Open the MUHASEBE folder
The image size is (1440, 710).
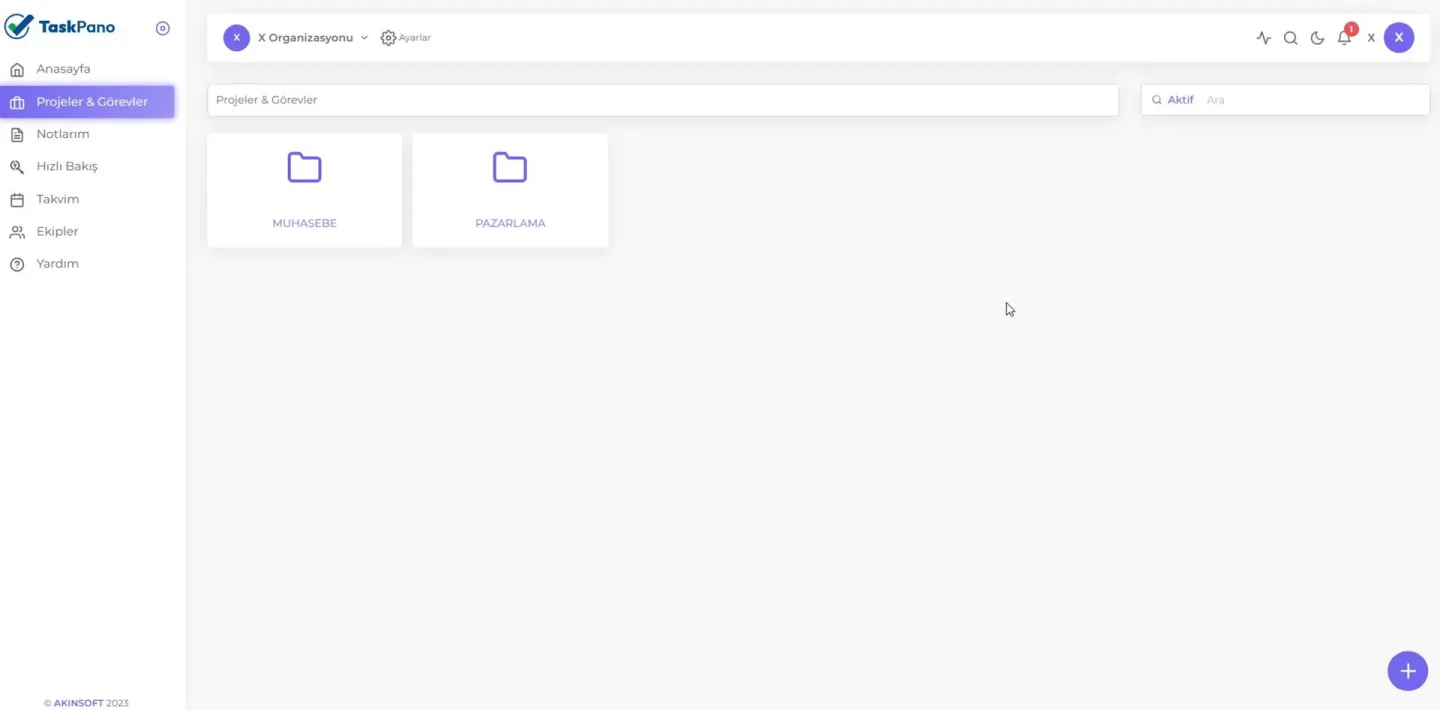point(305,190)
